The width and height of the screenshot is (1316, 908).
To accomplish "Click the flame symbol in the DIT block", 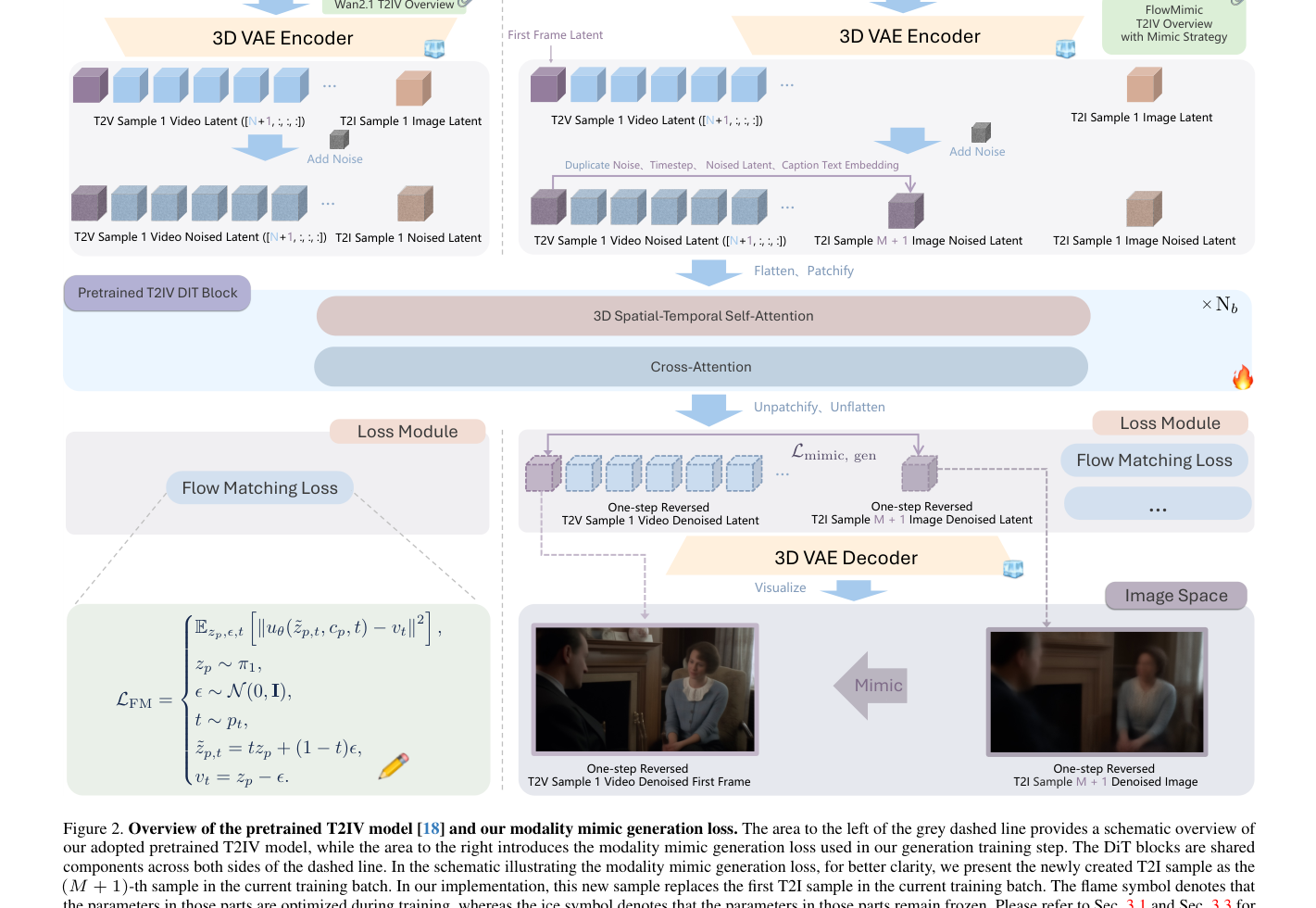I will (x=1243, y=377).
